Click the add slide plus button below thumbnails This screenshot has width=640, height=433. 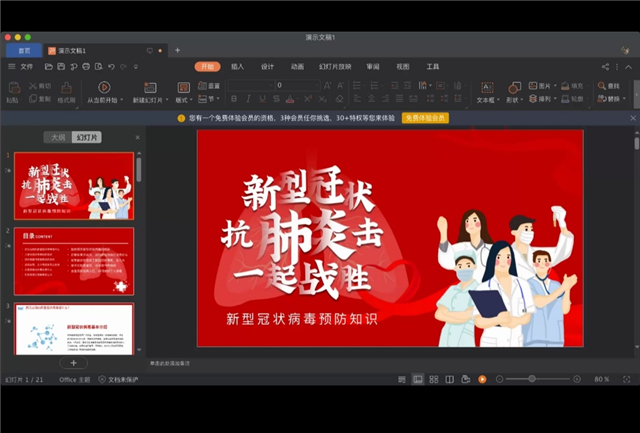click(x=73, y=363)
